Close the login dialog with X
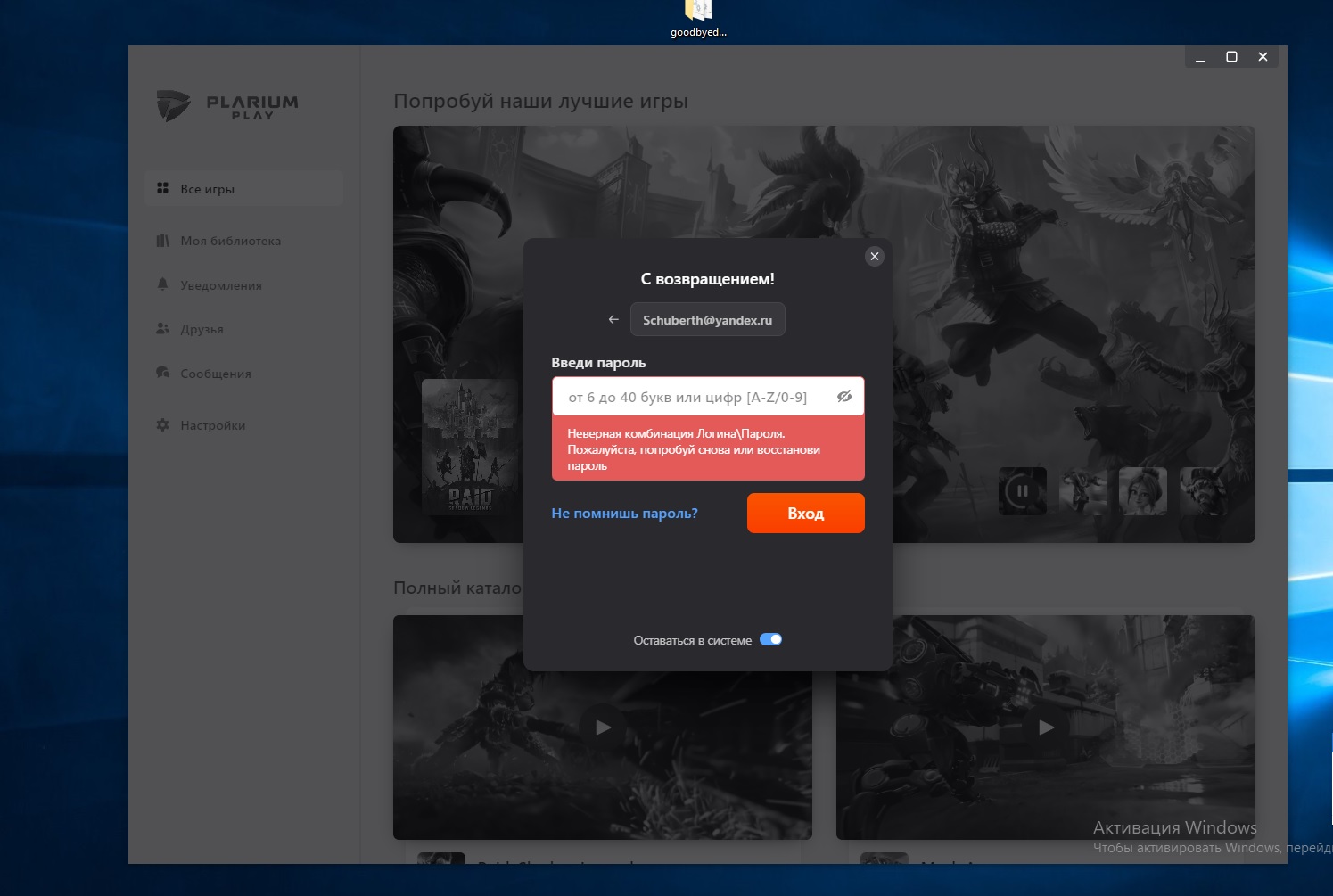The image size is (1333, 896). (875, 257)
